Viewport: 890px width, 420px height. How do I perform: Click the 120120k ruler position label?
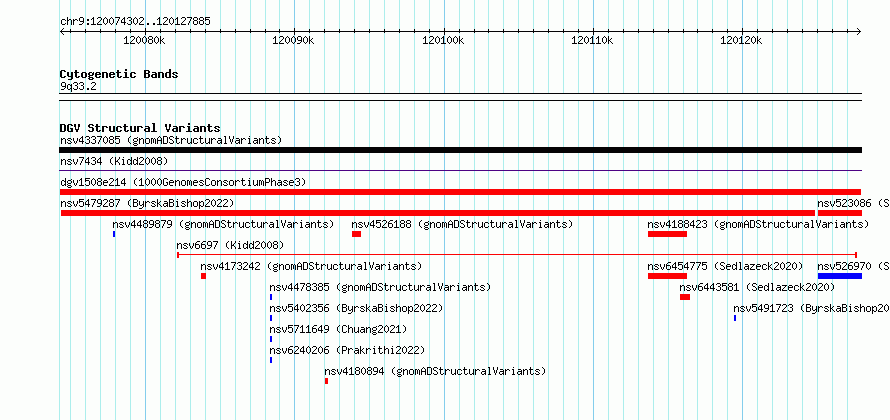741,41
